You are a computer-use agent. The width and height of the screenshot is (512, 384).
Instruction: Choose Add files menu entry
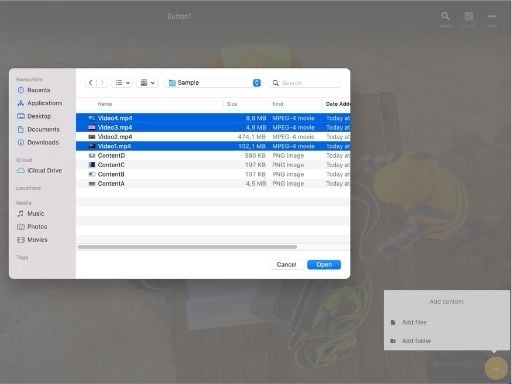pos(447,322)
